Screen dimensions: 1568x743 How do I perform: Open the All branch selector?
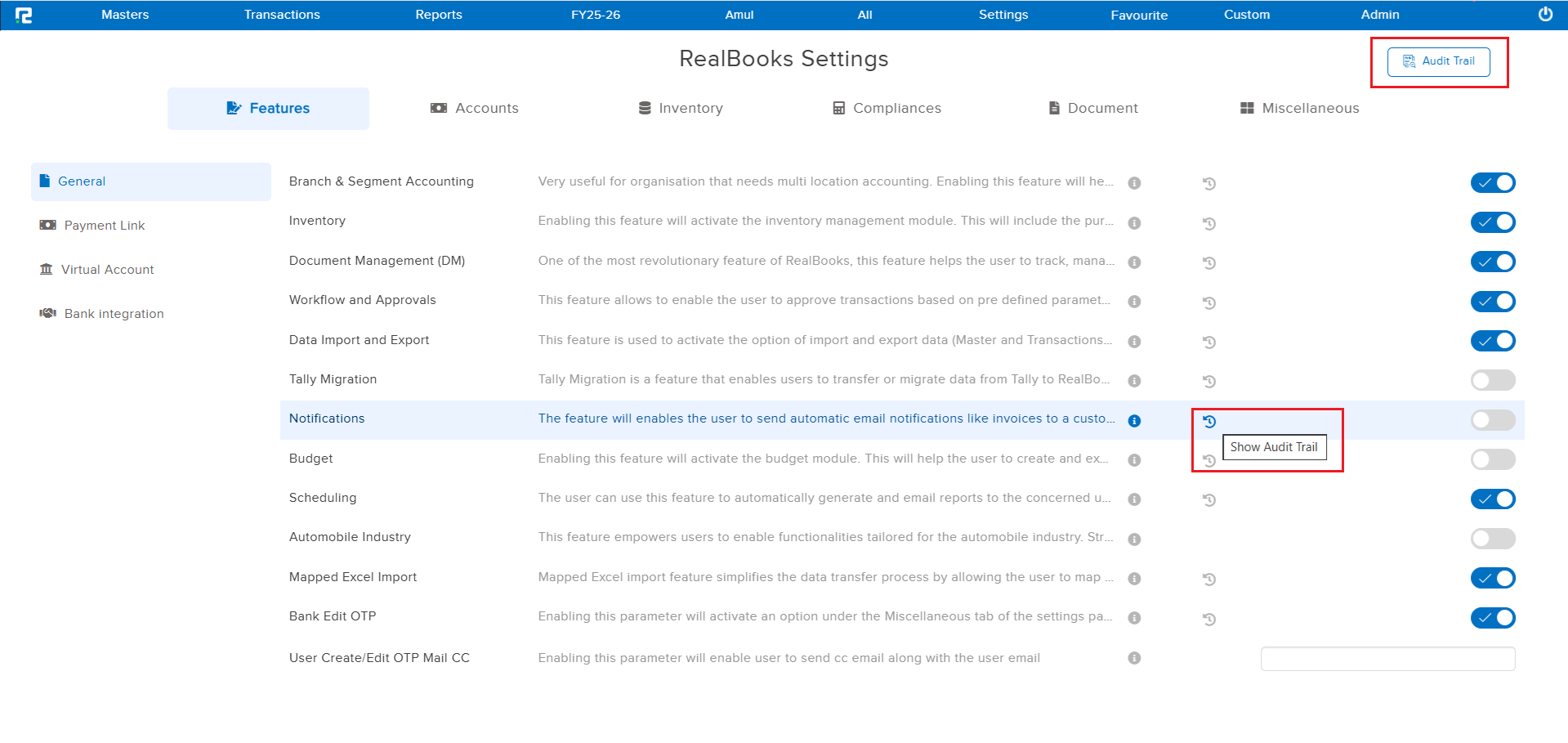click(864, 14)
